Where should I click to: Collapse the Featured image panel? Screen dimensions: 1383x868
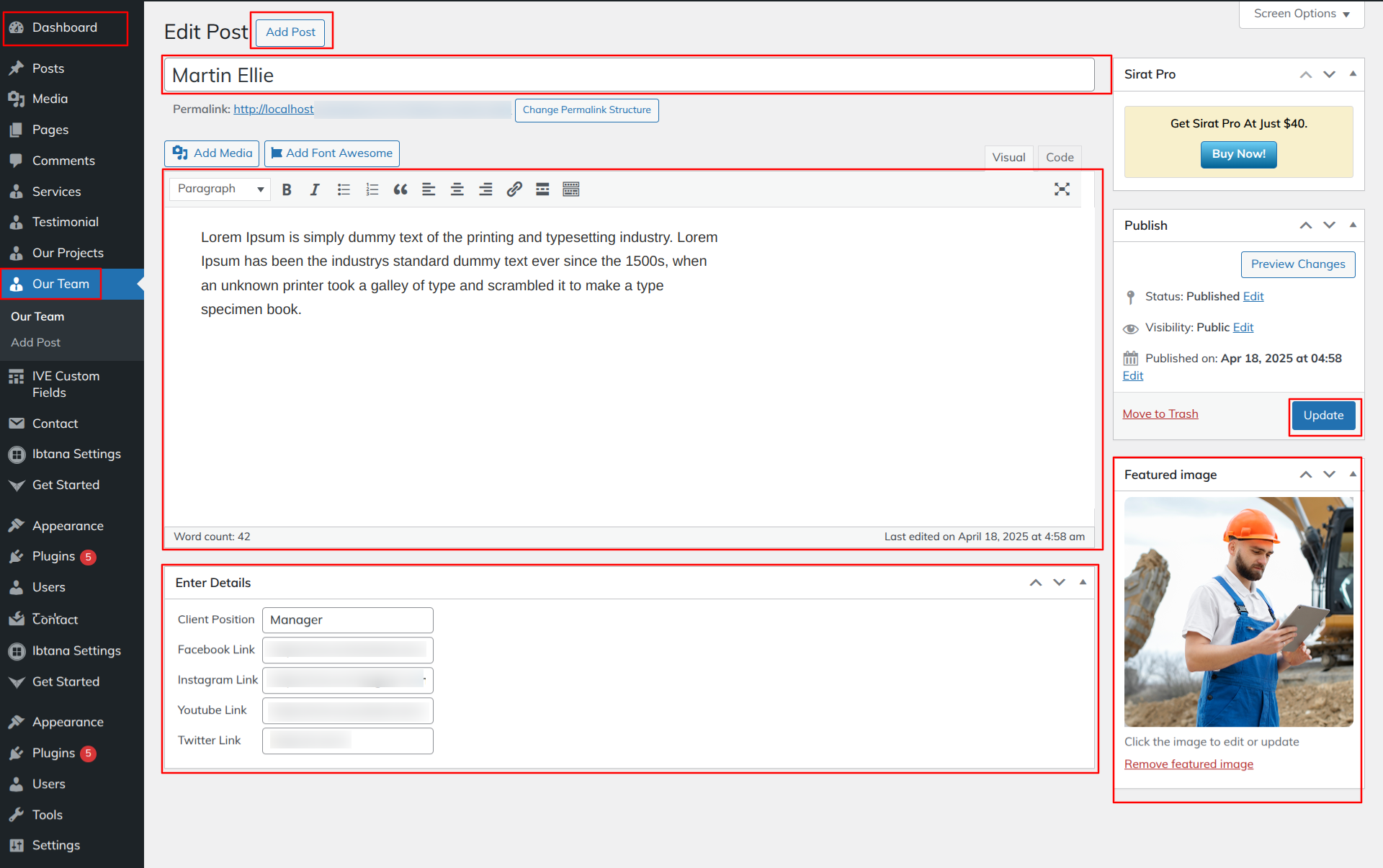[1353, 474]
